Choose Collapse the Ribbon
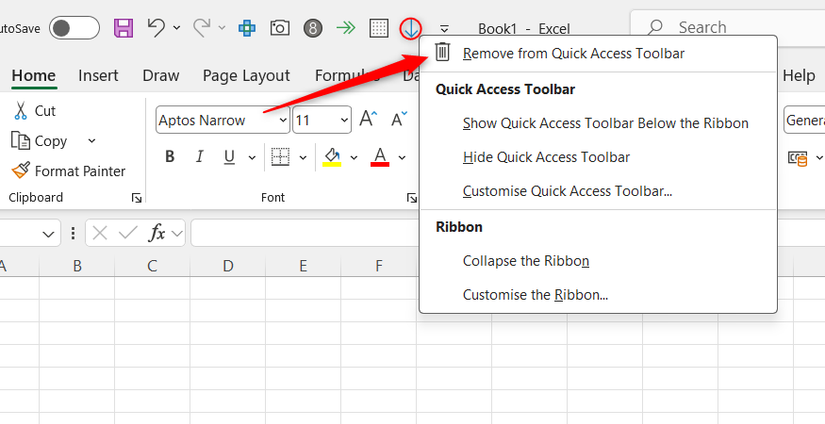The height and width of the screenshot is (424, 825). pyautogui.click(x=598, y=261)
